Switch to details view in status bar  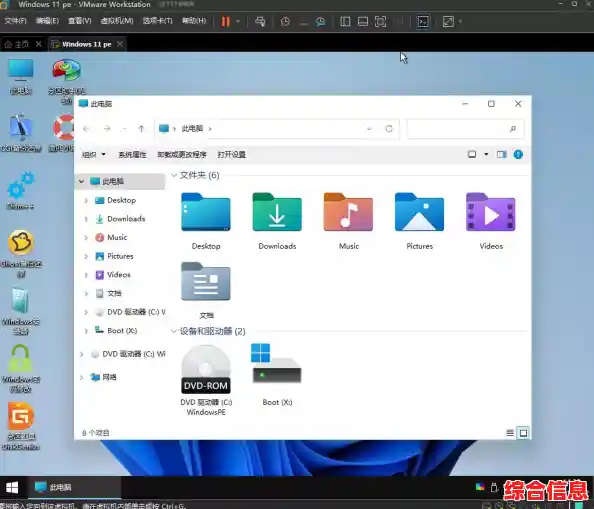pyautogui.click(x=510, y=433)
